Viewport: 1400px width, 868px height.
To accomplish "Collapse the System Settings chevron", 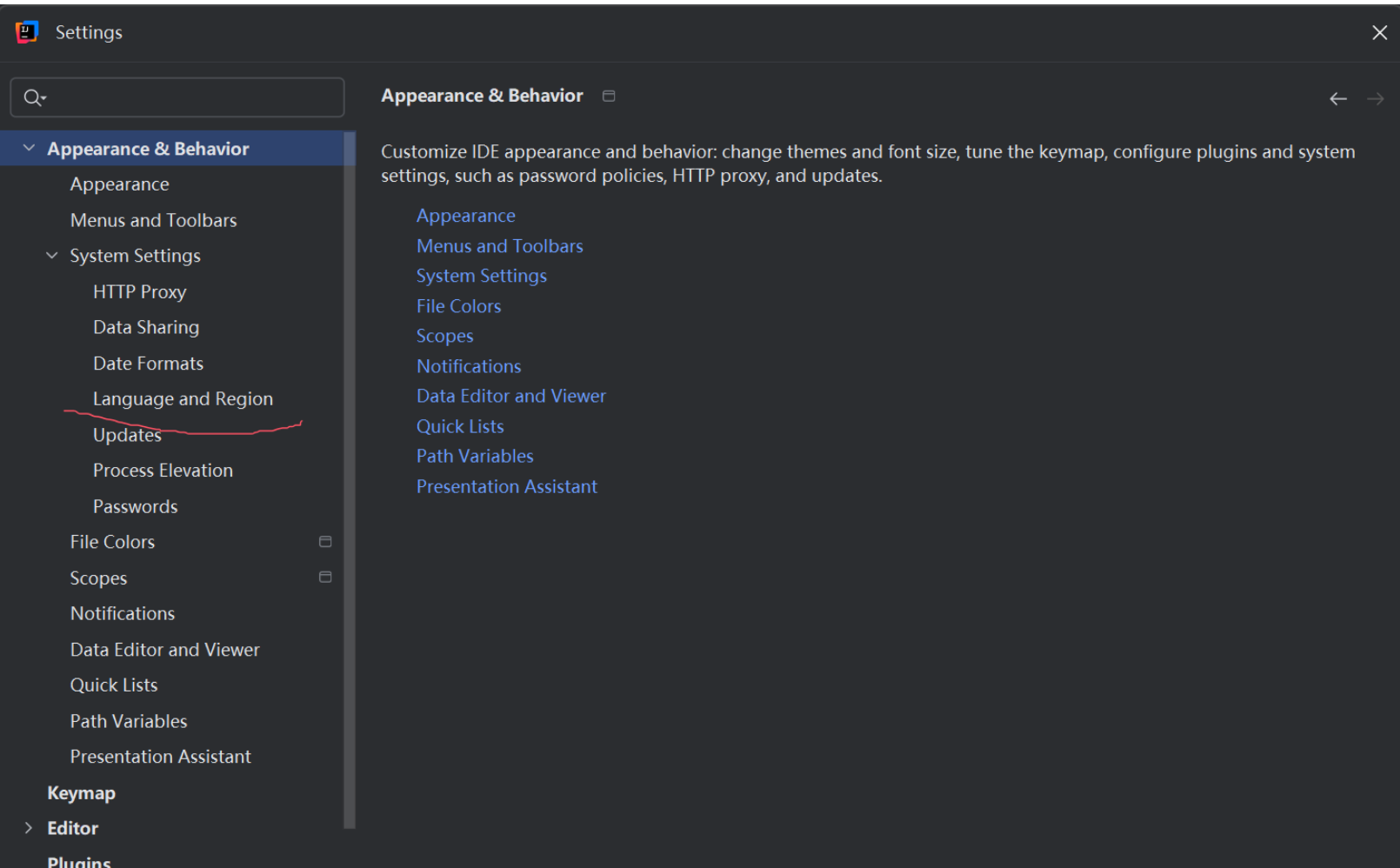I will pos(52,256).
